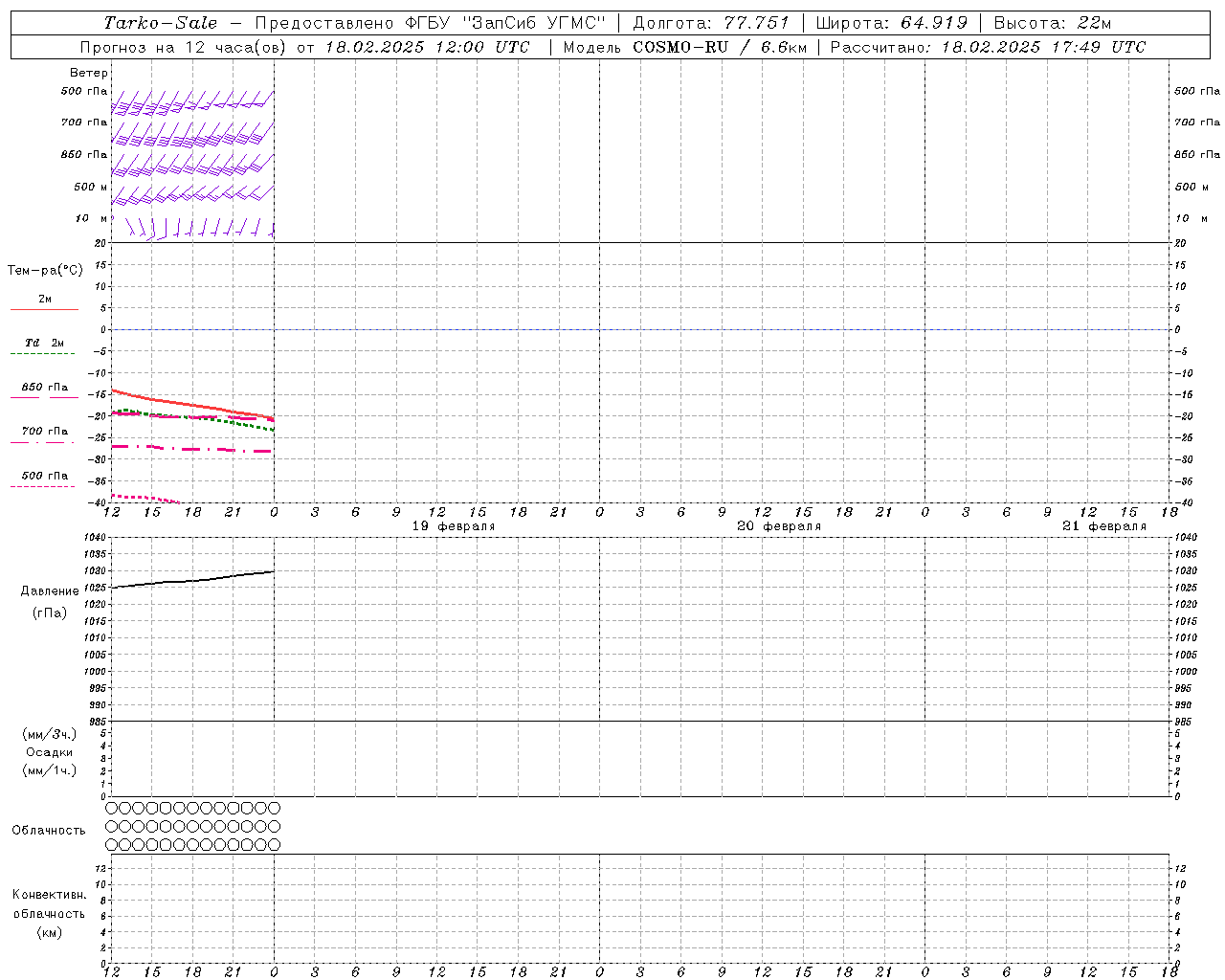Click the 'Облачность' panel label
1225x980 pixels.
[49, 831]
